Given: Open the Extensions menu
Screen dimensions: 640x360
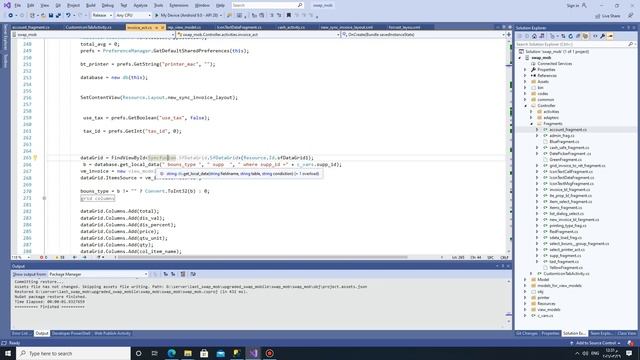Looking at the screenshot, I should tap(179, 5).
